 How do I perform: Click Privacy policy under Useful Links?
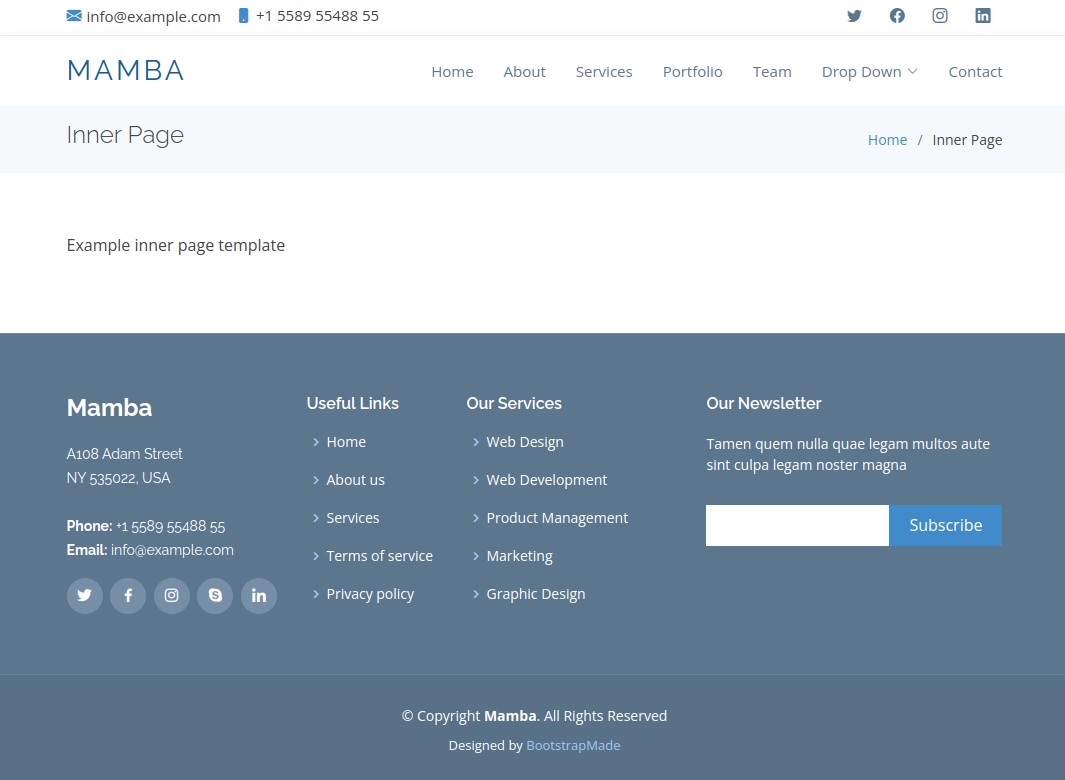click(370, 594)
